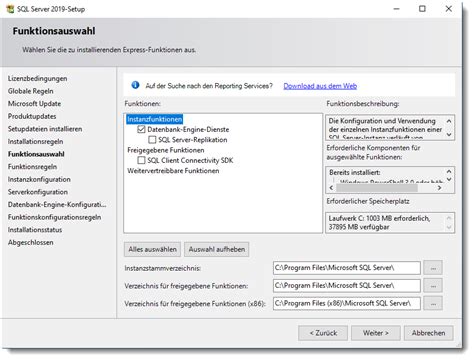The image size is (474, 360).
Task: Click the Alles auswählen button
Action: tap(152, 249)
